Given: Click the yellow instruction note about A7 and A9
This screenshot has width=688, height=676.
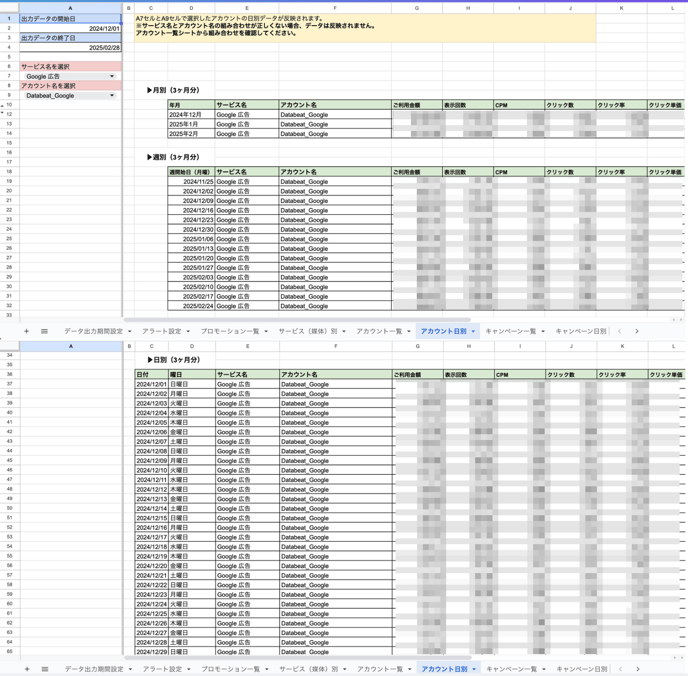Looking at the screenshot, I should coord(365,28).
